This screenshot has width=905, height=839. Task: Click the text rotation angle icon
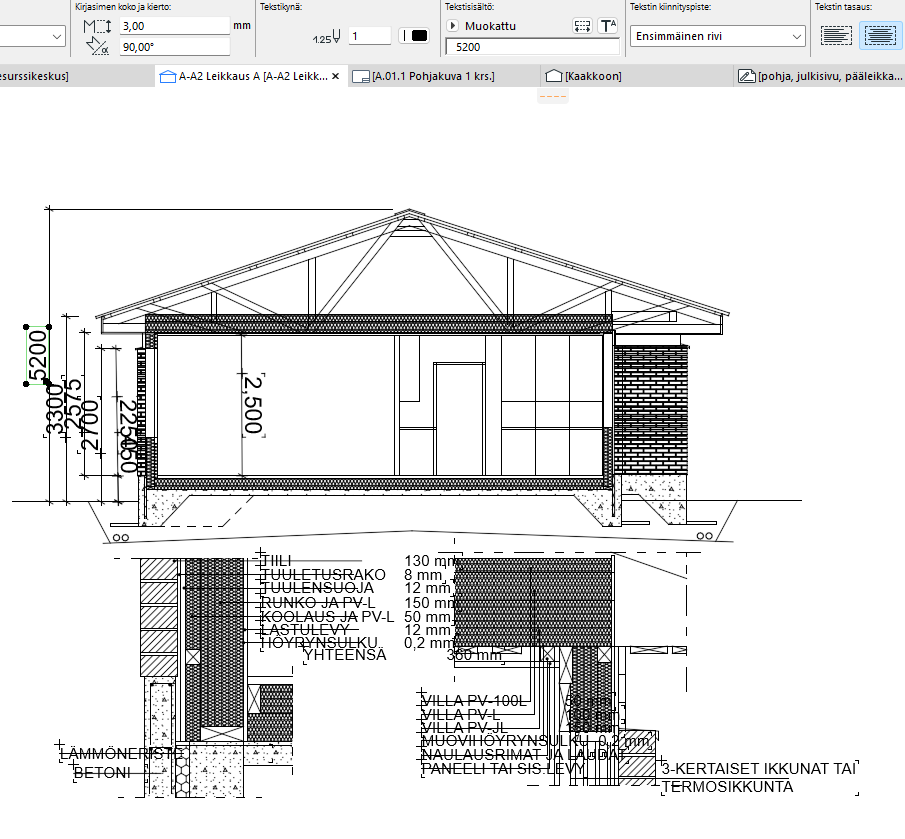click(x=97, y=46)
